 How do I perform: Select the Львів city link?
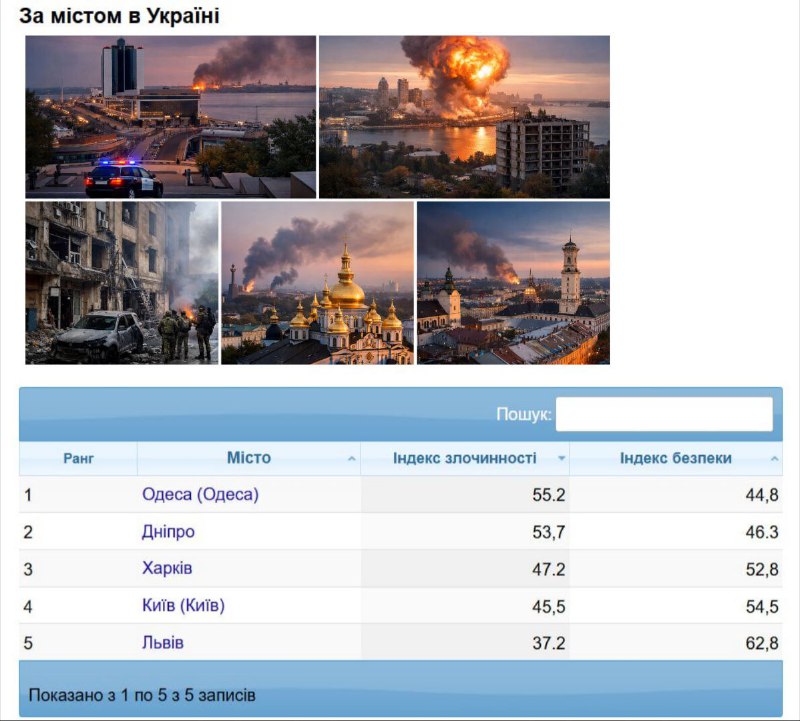click(162, 643)
